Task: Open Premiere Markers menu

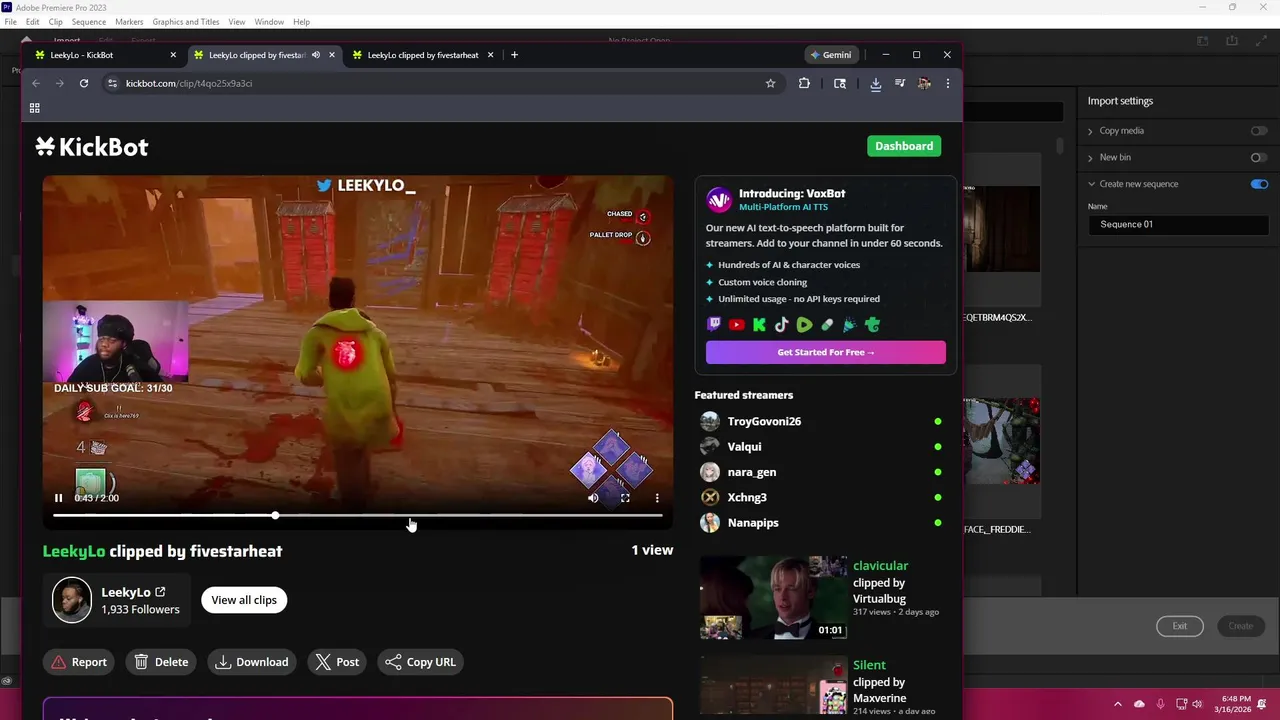Action: [x=129, y=21]
